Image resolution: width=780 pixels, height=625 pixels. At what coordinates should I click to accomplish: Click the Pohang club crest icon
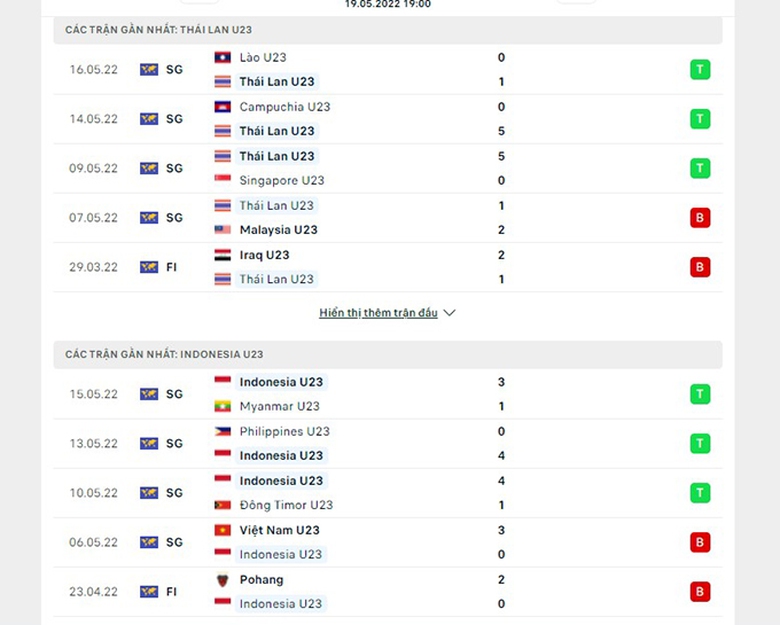pyautogui.click(x=222, y=580)
